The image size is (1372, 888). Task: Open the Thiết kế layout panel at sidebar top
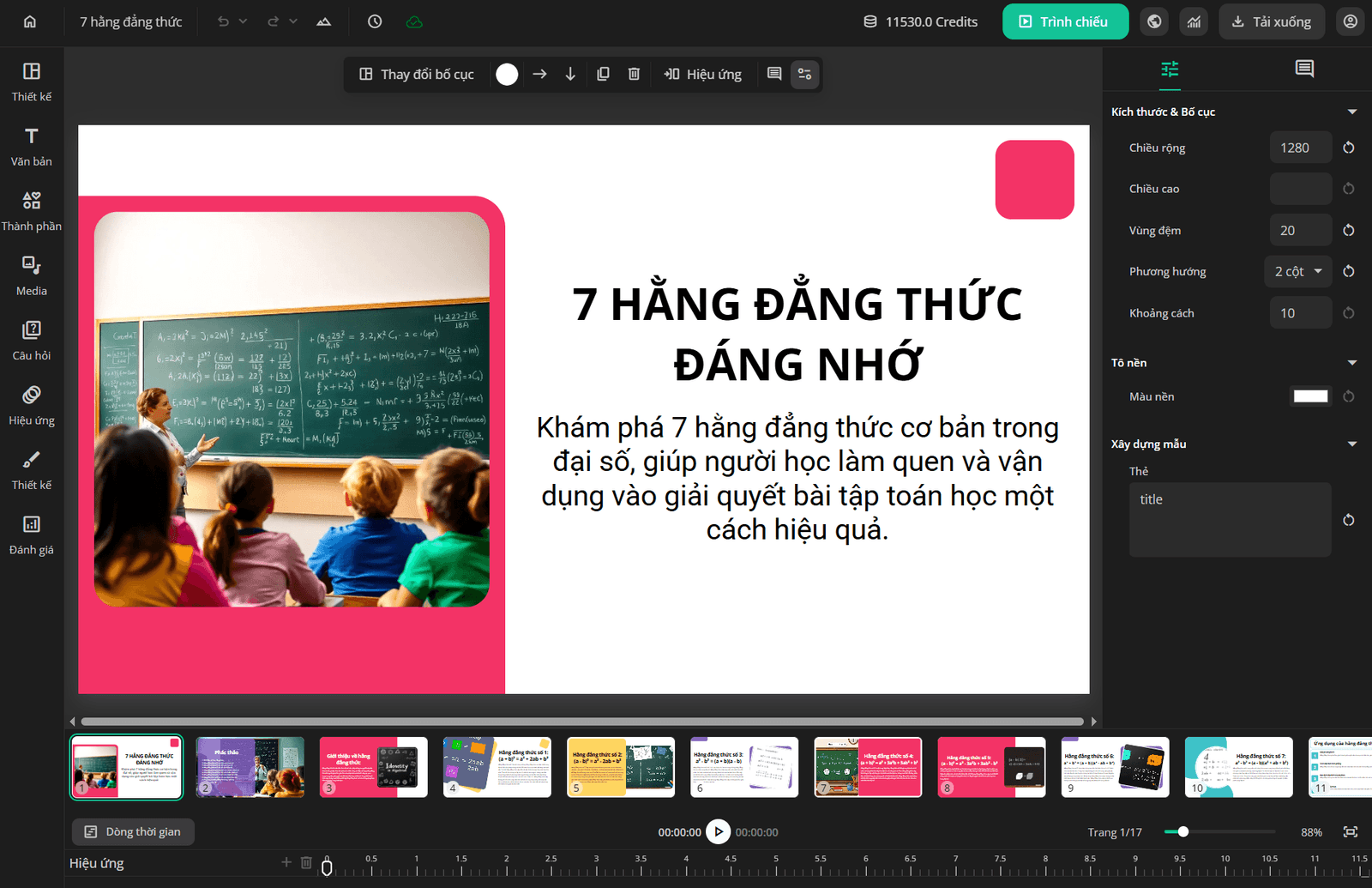point(32,82)
